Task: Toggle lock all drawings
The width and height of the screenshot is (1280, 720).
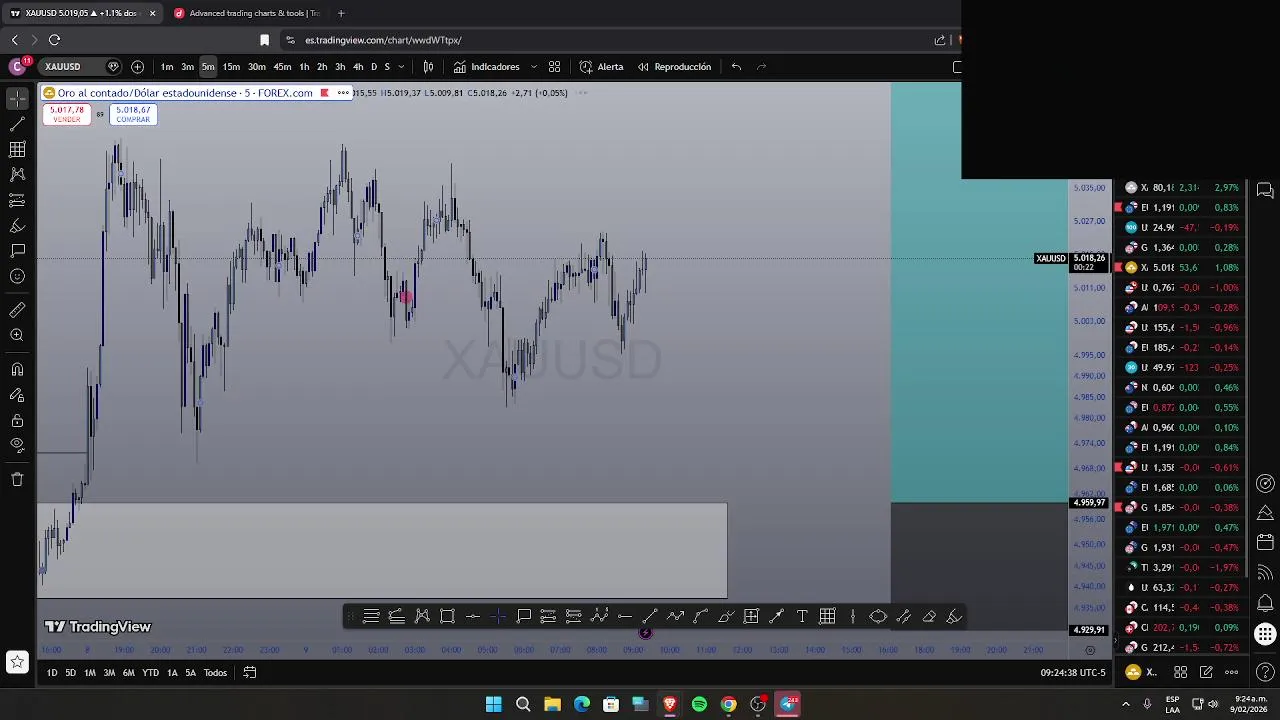Action: point(17,420)
